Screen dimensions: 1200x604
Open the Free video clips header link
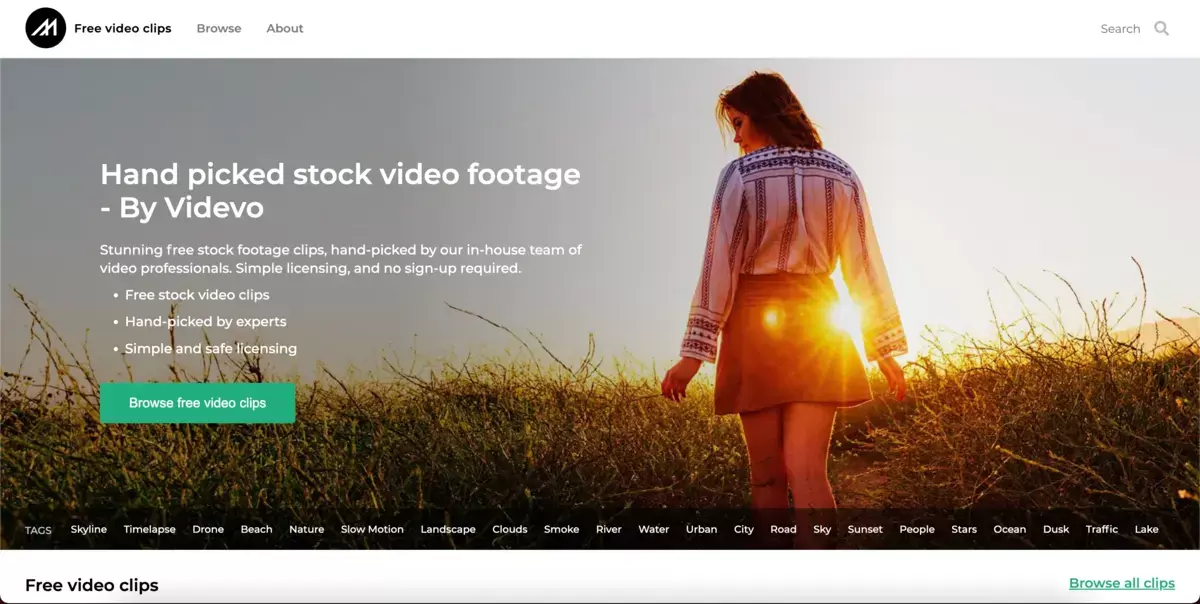[123, 28]
